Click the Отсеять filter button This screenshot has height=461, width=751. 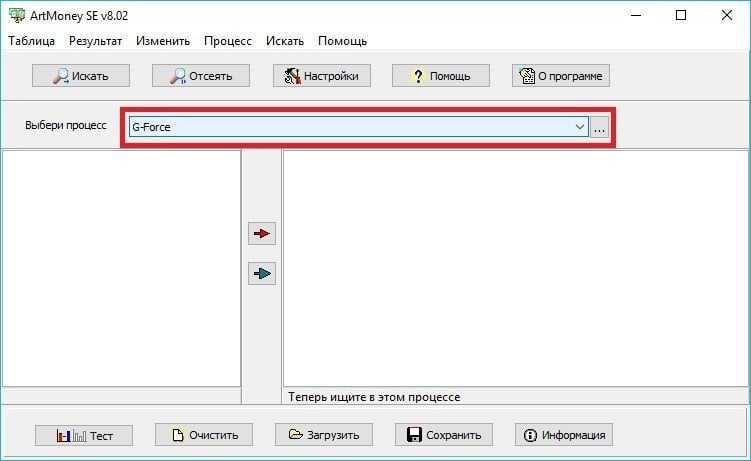[201, 76]
